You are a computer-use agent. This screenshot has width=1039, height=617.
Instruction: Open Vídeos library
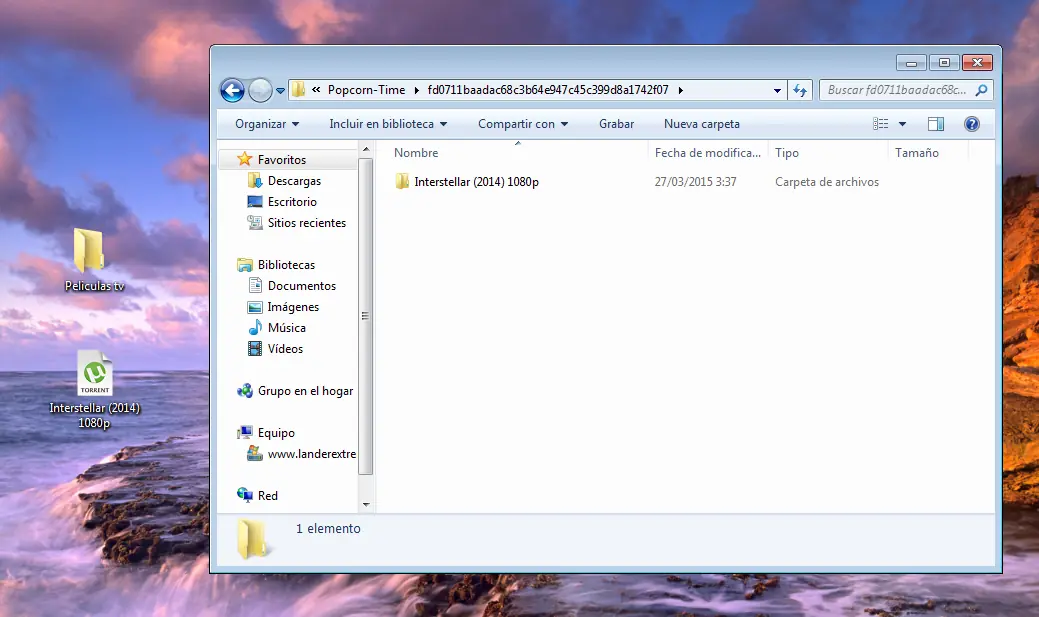pos(285,349)
